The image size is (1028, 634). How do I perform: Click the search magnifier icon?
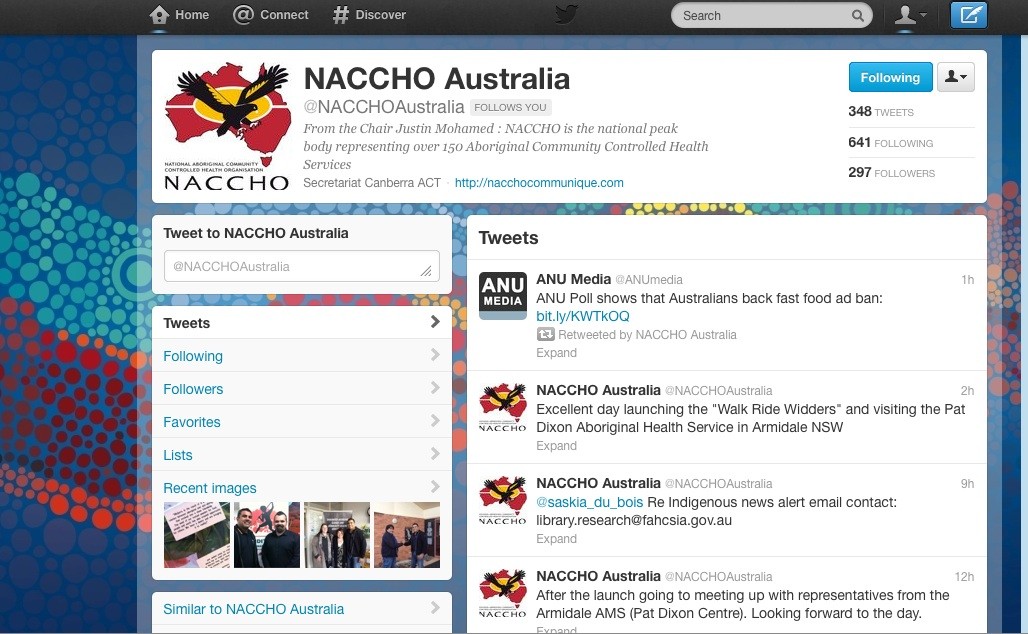[857, 16]
